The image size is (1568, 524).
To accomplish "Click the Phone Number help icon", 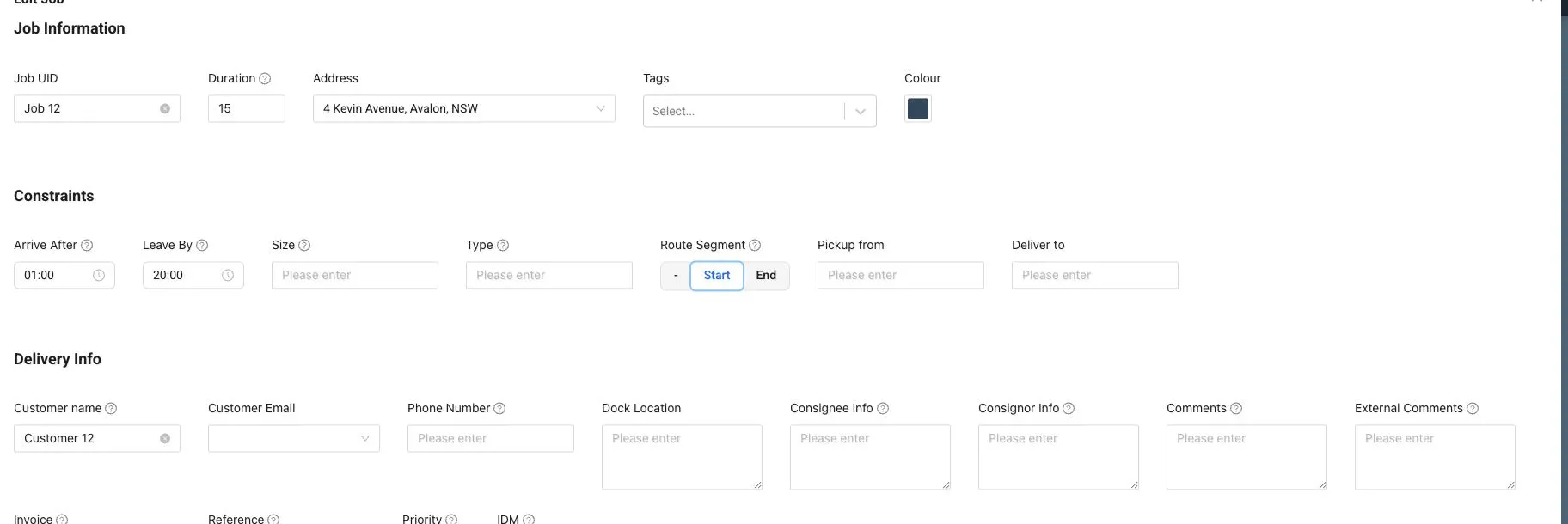I will pos(499,408).
